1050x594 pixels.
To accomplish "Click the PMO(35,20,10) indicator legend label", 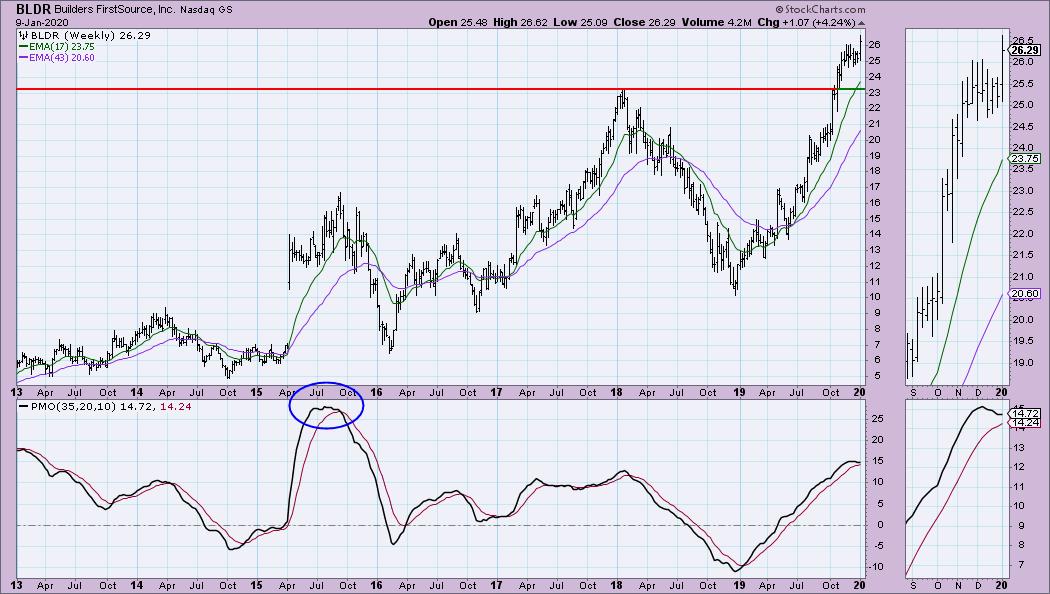I will [x=74, y=406].
